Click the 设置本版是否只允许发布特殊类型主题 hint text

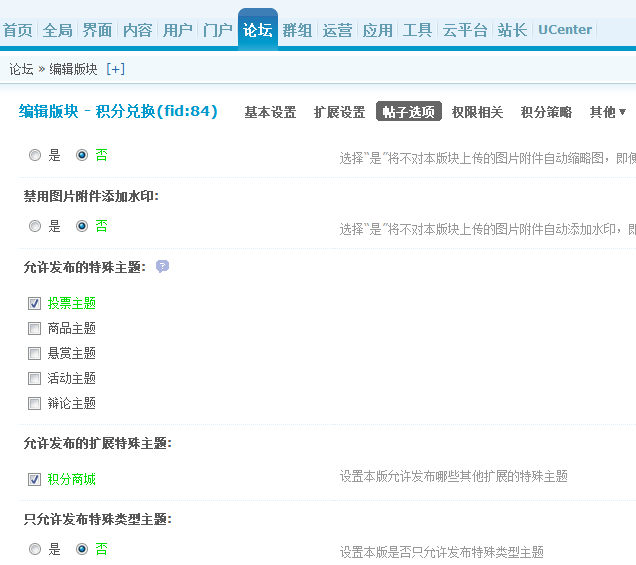(x=442, y=552)
